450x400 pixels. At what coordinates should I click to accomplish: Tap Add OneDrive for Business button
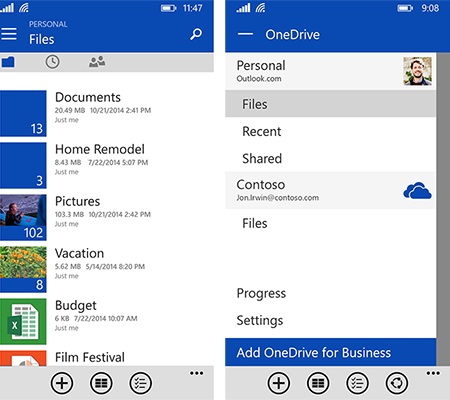coord(330,352)
